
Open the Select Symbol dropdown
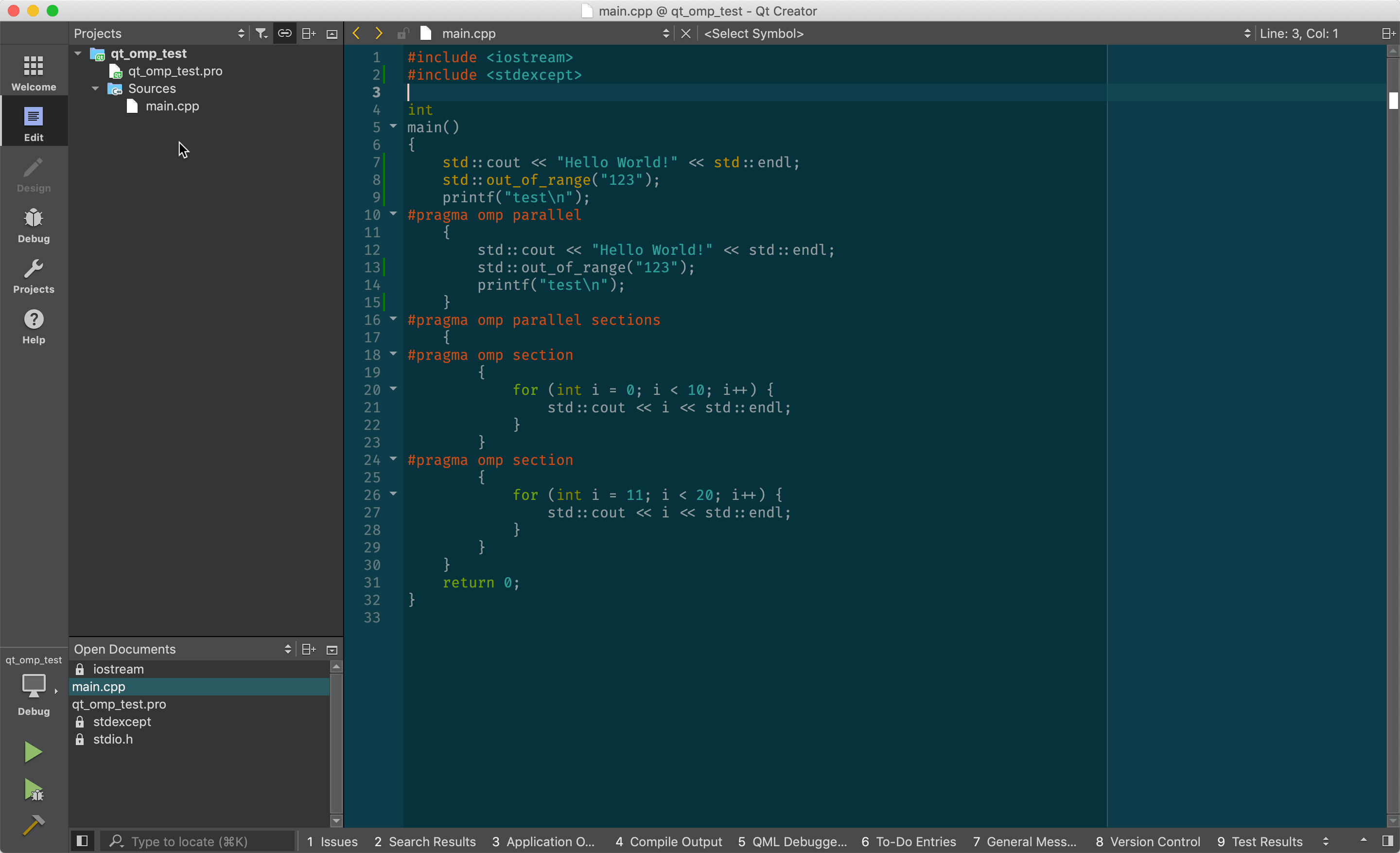pyautogui.click(x=977, y=34)
